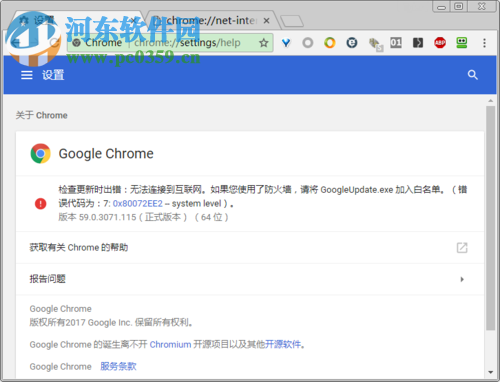Viewport: 500px width, 382px height.
Task: Click the Google Chrome logo
Action: point(40,154)
